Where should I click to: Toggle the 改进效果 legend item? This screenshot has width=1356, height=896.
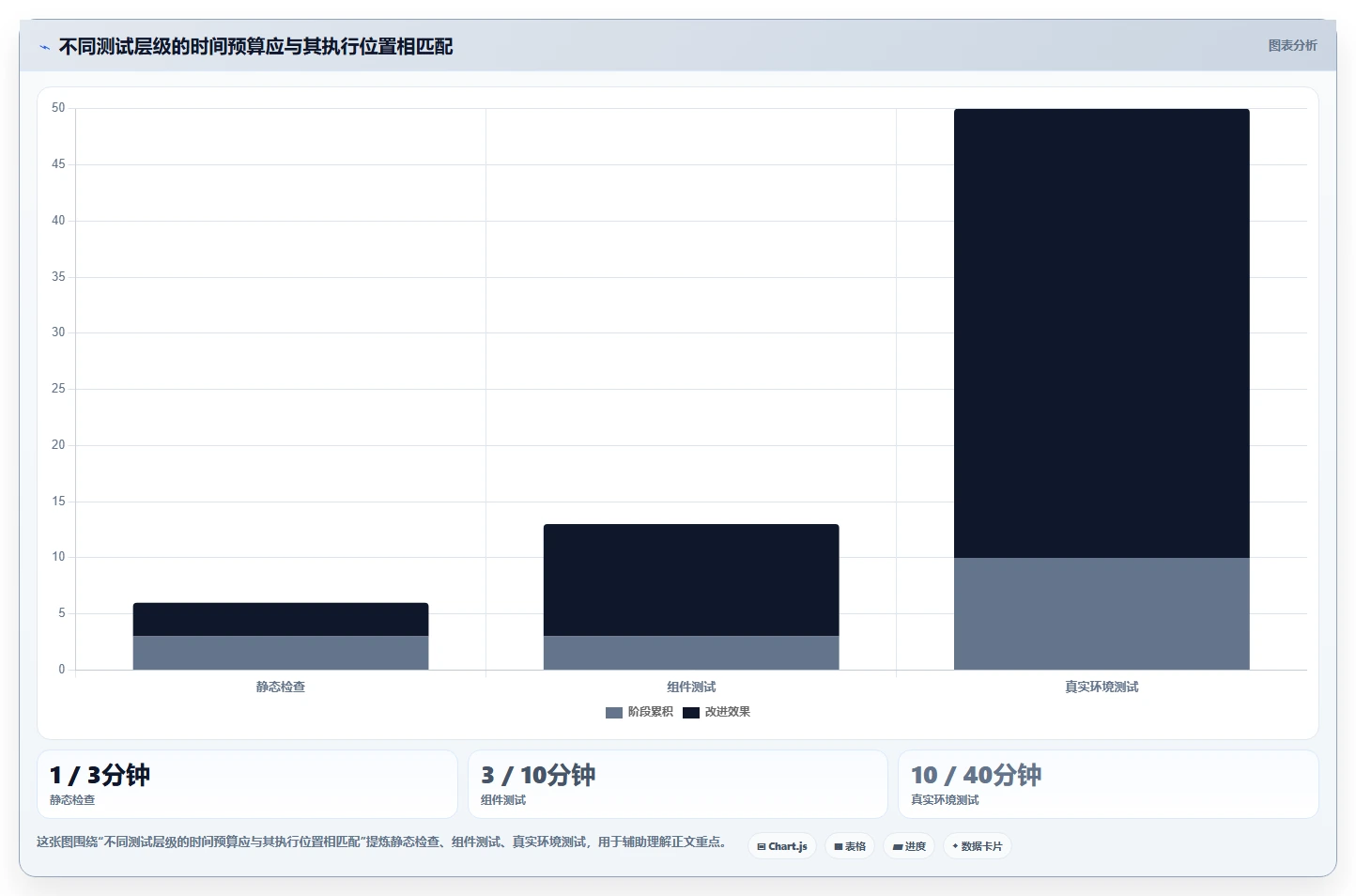717,712
